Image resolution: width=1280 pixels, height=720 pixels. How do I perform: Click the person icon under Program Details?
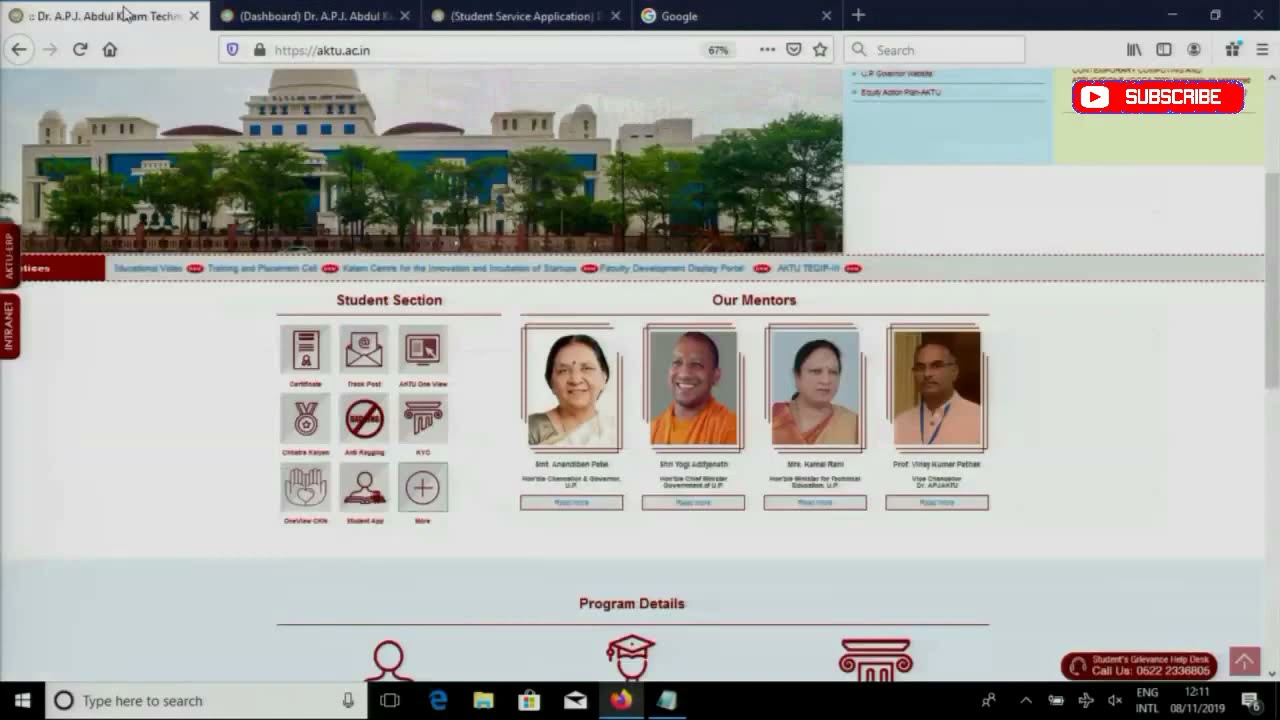[x=388, y=660]
